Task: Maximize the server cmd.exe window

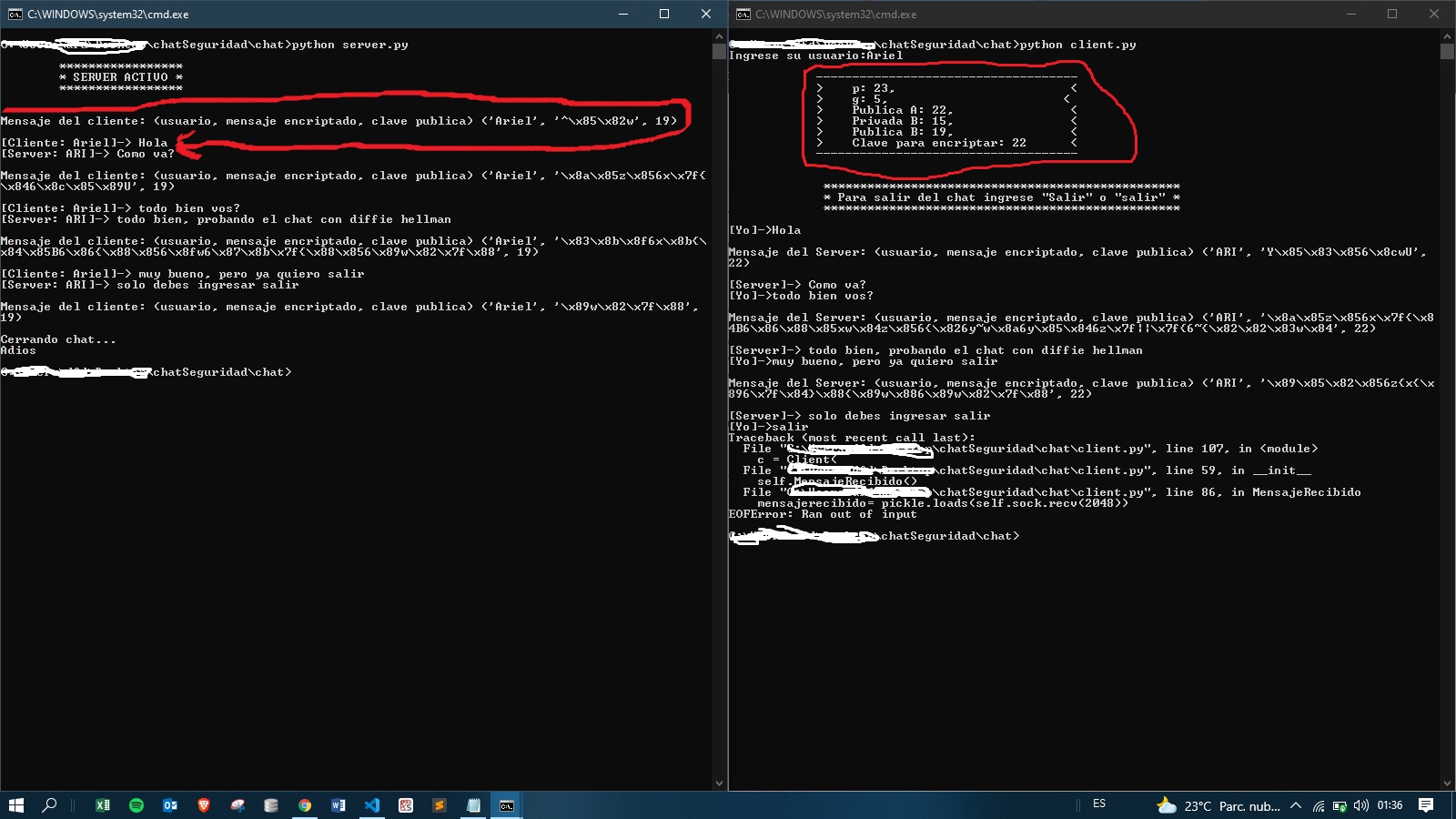Action: click(664, 14)
